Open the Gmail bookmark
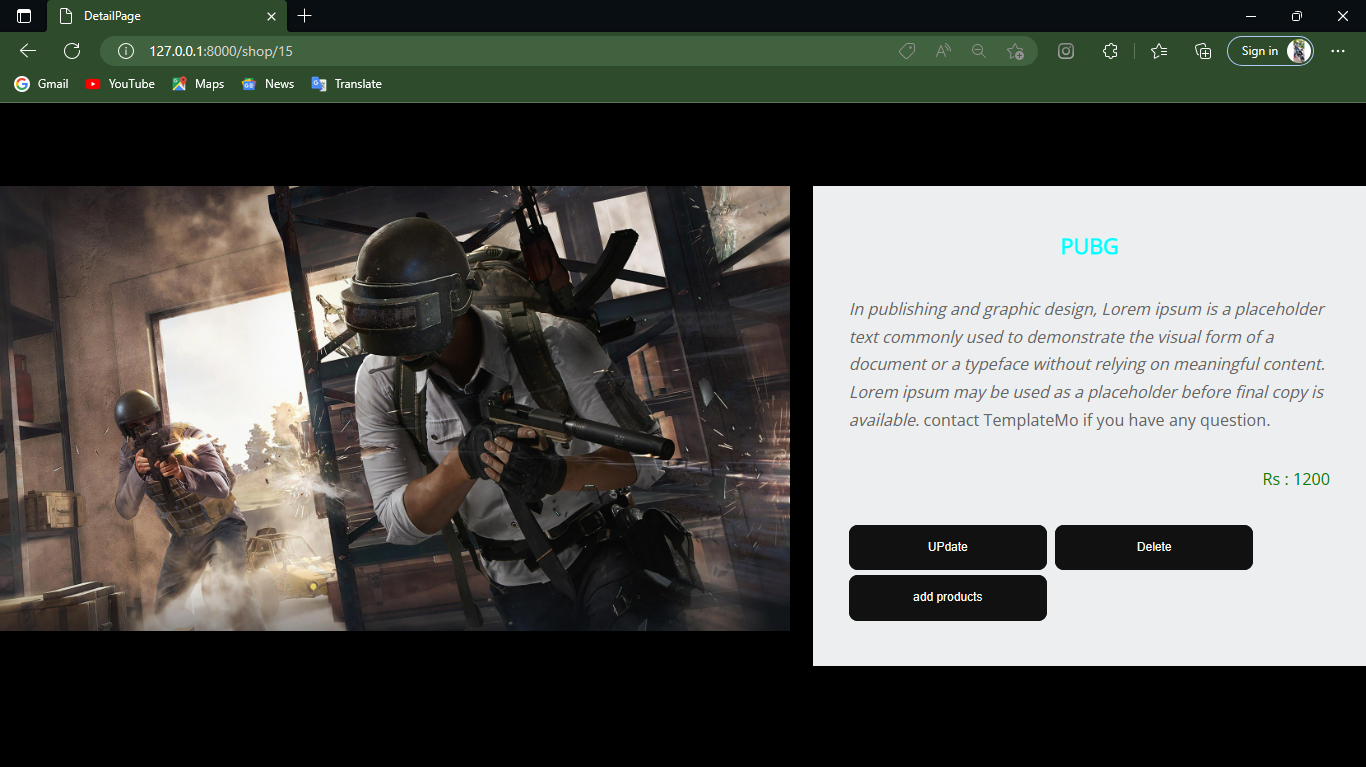The image size is (1366, 767). click(41, 84)
